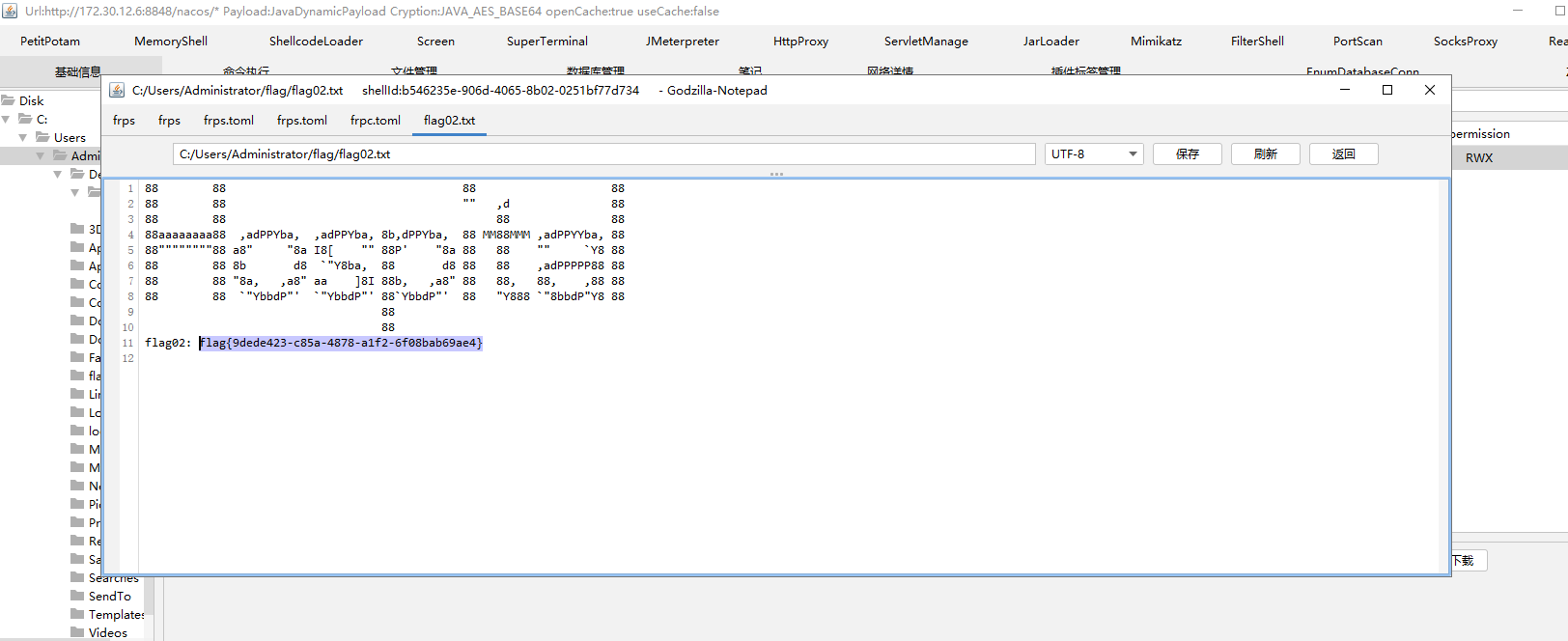Screen dimensions: 1568x641
Task: Open the HttpProxy plugin tab
Action: coord(800,42)
